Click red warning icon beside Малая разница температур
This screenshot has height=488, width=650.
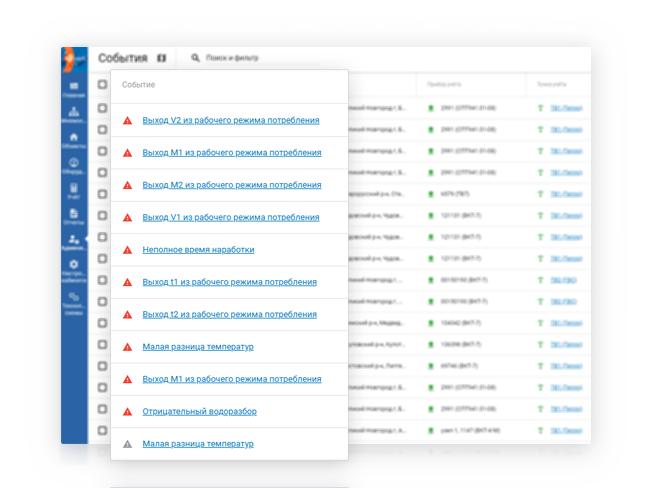(128, 347)
